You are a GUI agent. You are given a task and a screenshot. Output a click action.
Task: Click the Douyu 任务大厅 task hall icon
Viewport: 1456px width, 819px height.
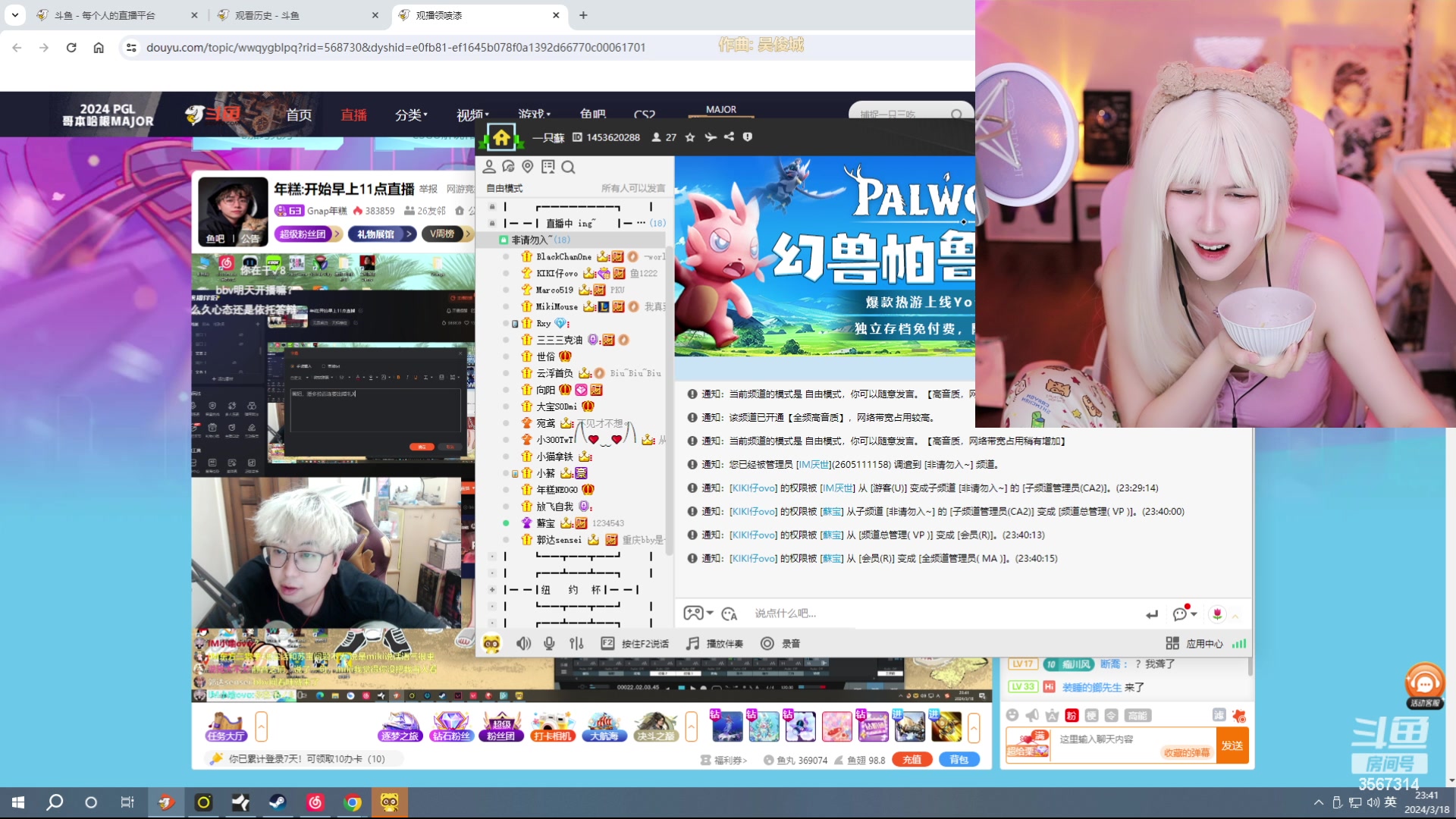[226, 726]
